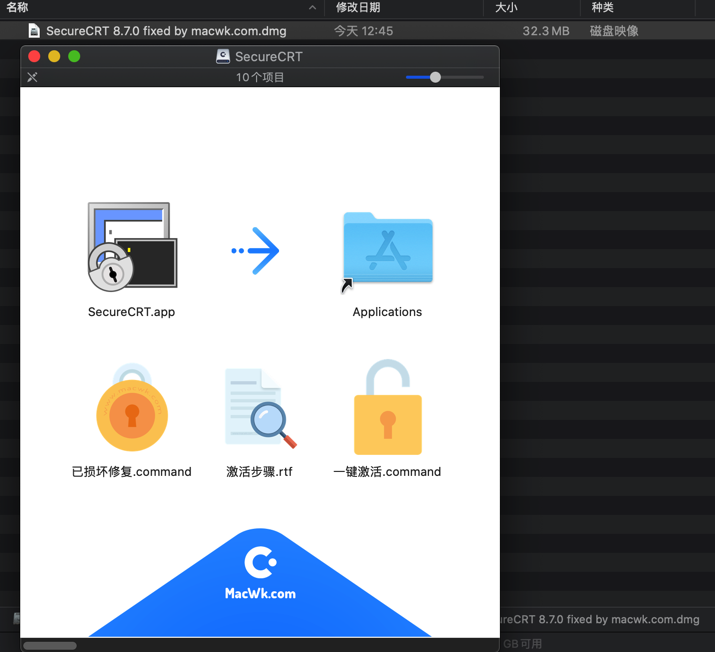Click the SecureCRT disk icon in title bar
715x652 pixels.
click(223, 57)
